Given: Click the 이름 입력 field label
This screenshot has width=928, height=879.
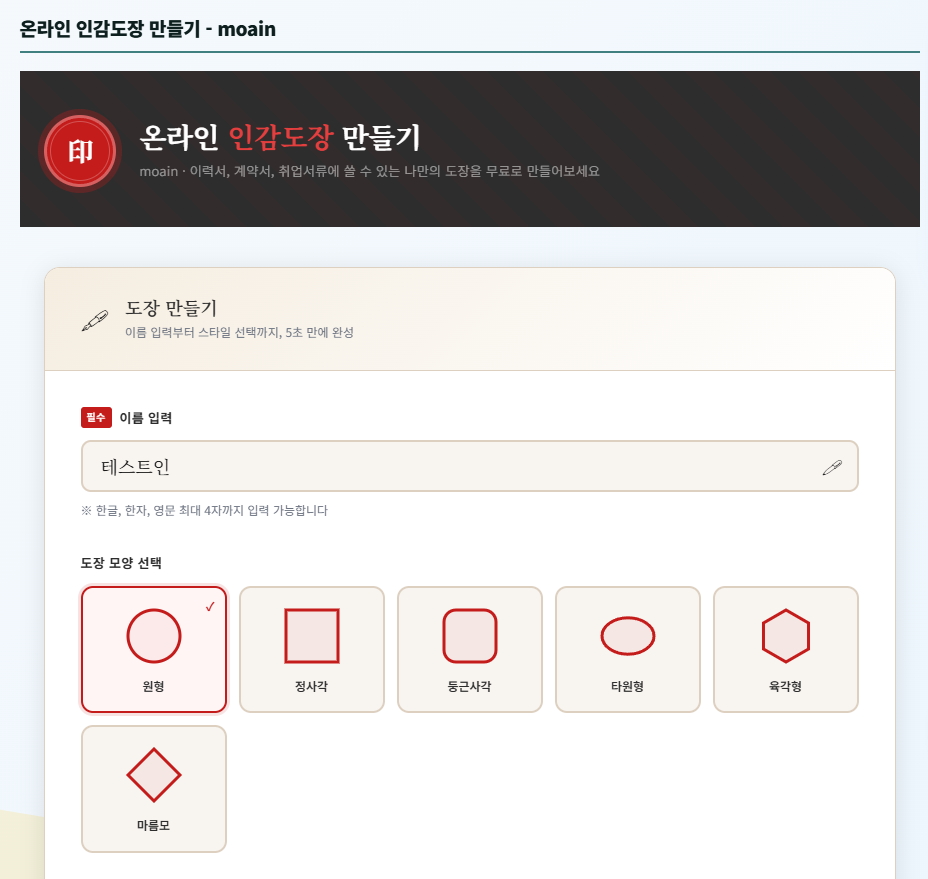Looking at the screenshot, I should [146, 418].
